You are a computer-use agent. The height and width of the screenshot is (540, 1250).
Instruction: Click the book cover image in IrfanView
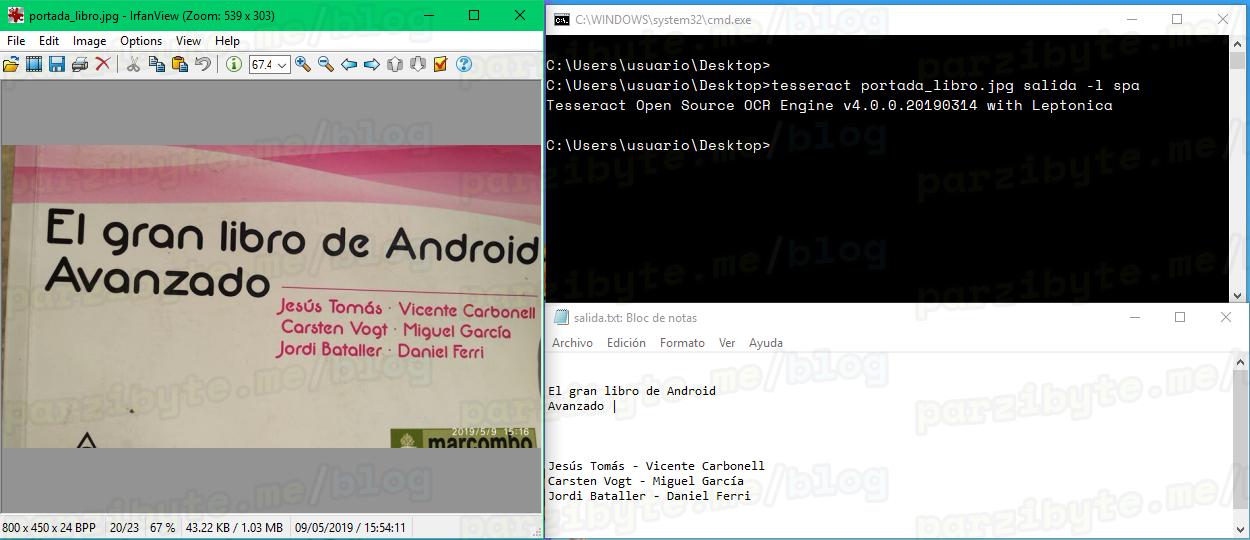click(270, 296)
